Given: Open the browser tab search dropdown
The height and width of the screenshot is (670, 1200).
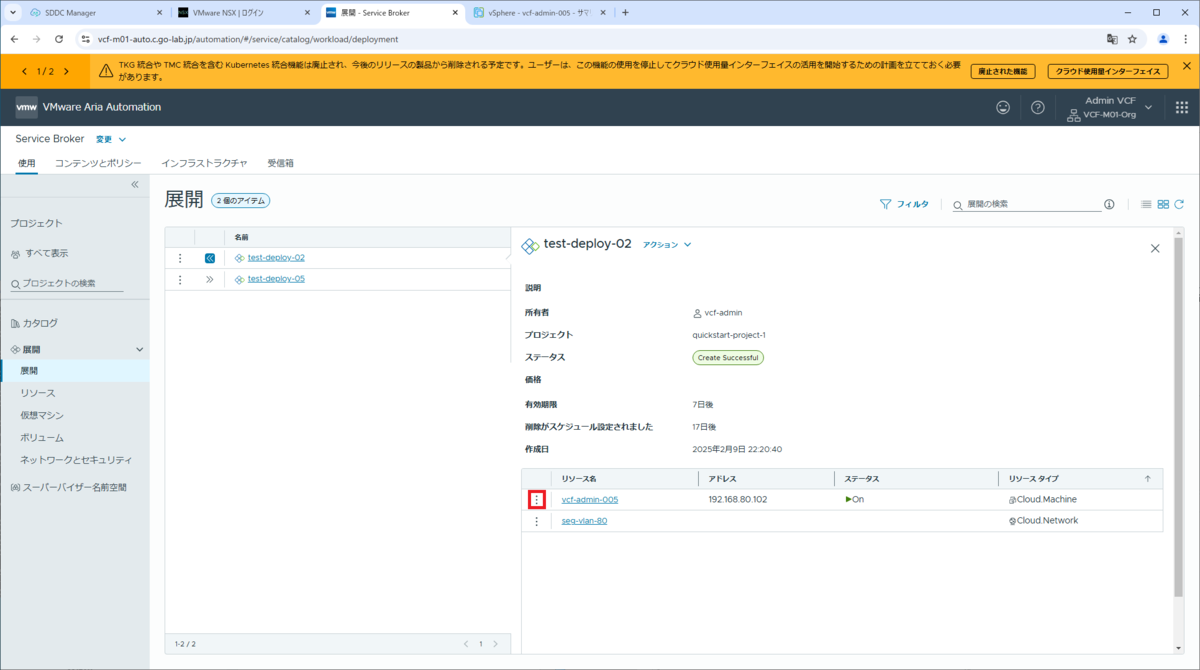Looking at the screenshot, I should (x=12, y=13).
